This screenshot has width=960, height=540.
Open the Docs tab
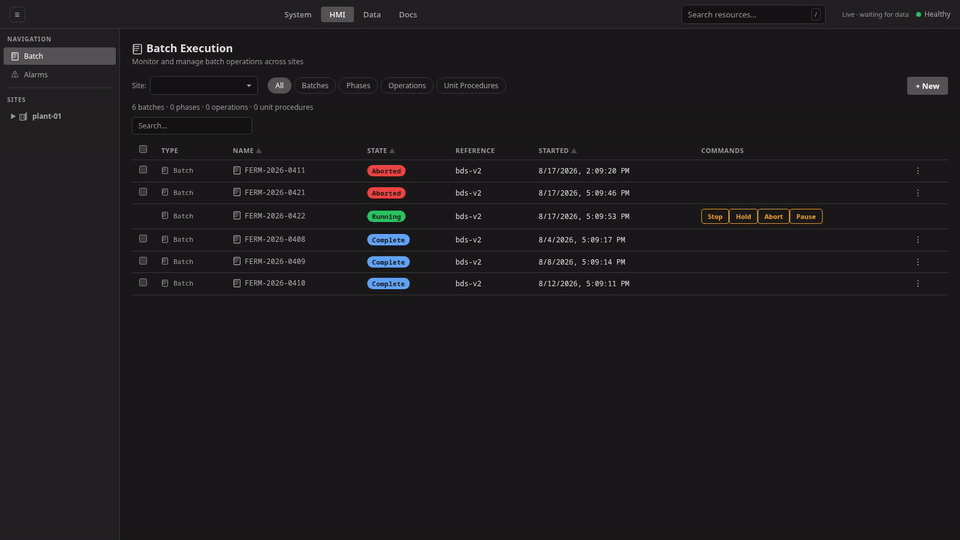[x=408, y=15]
